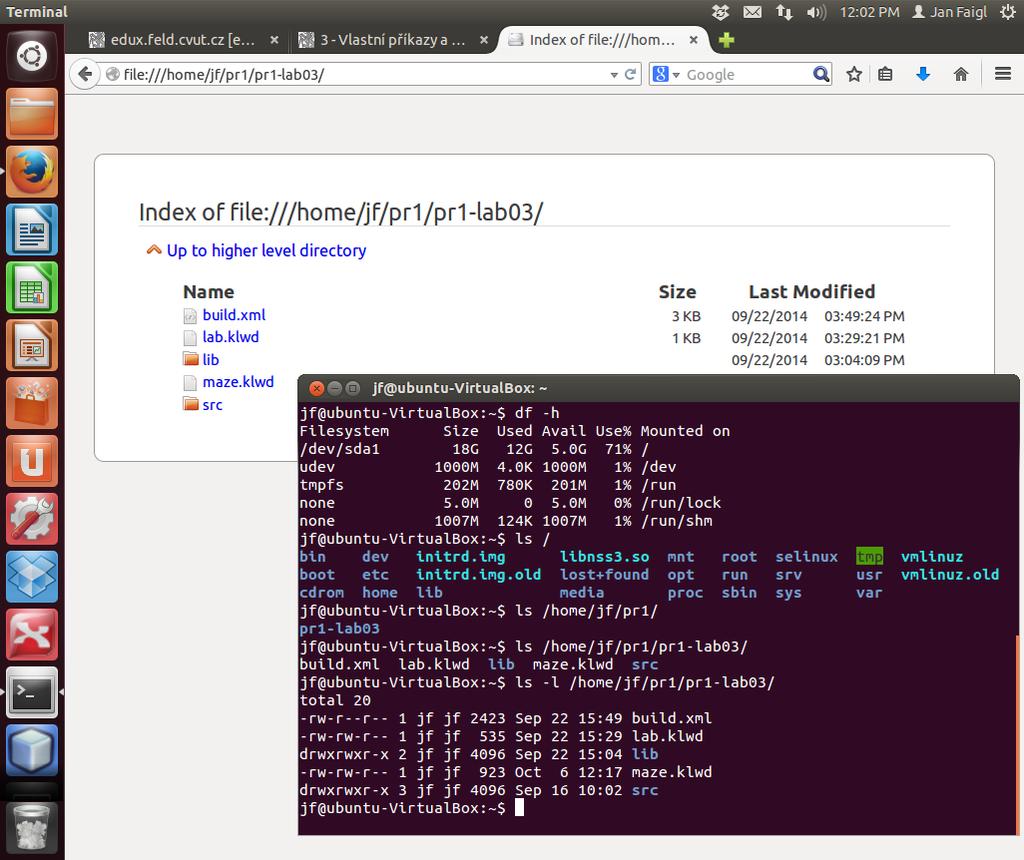Open sound volume indicator

pyautogui.click(x=816, y=12)
